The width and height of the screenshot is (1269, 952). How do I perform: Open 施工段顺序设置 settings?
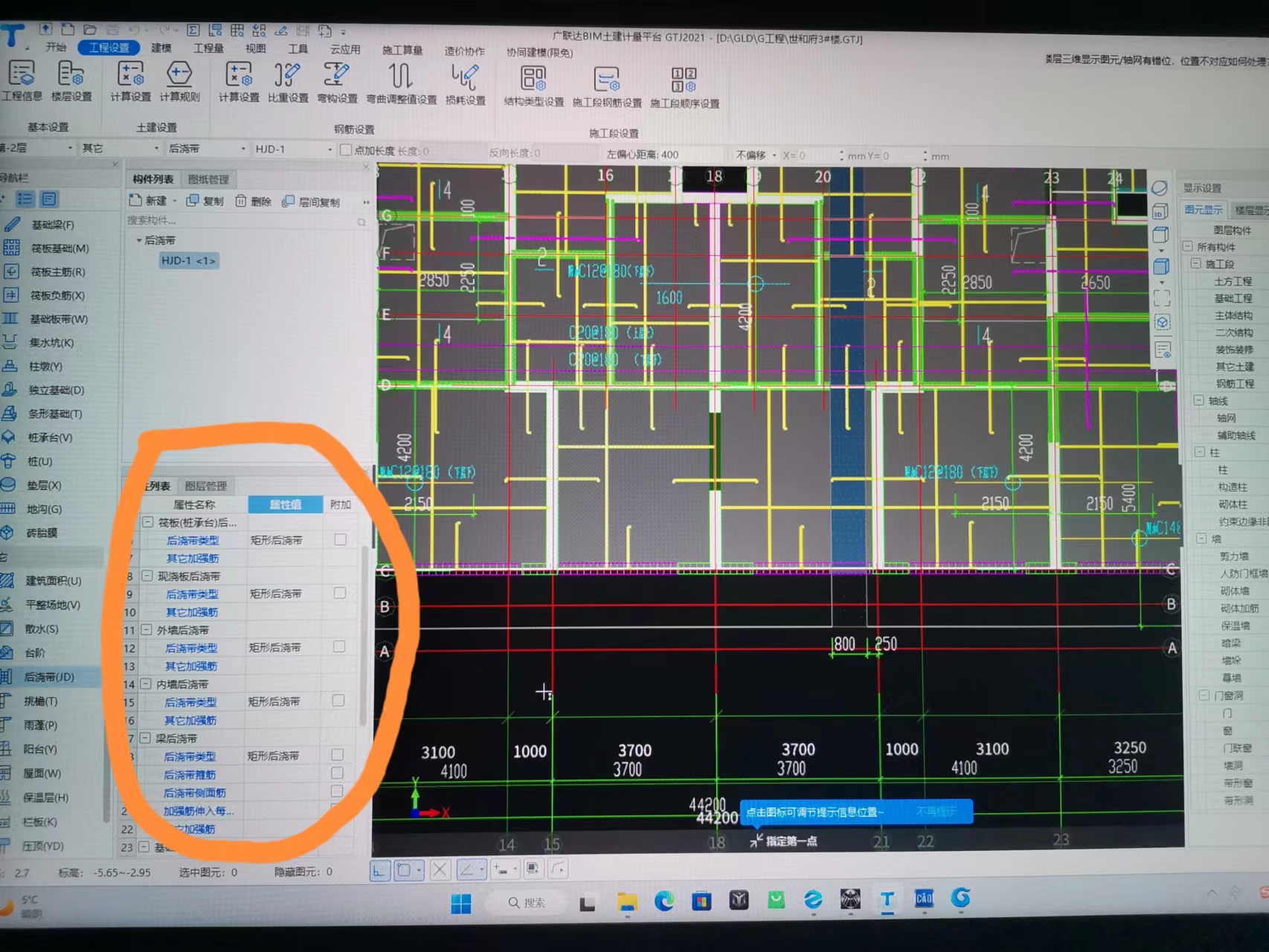(684, 87)
